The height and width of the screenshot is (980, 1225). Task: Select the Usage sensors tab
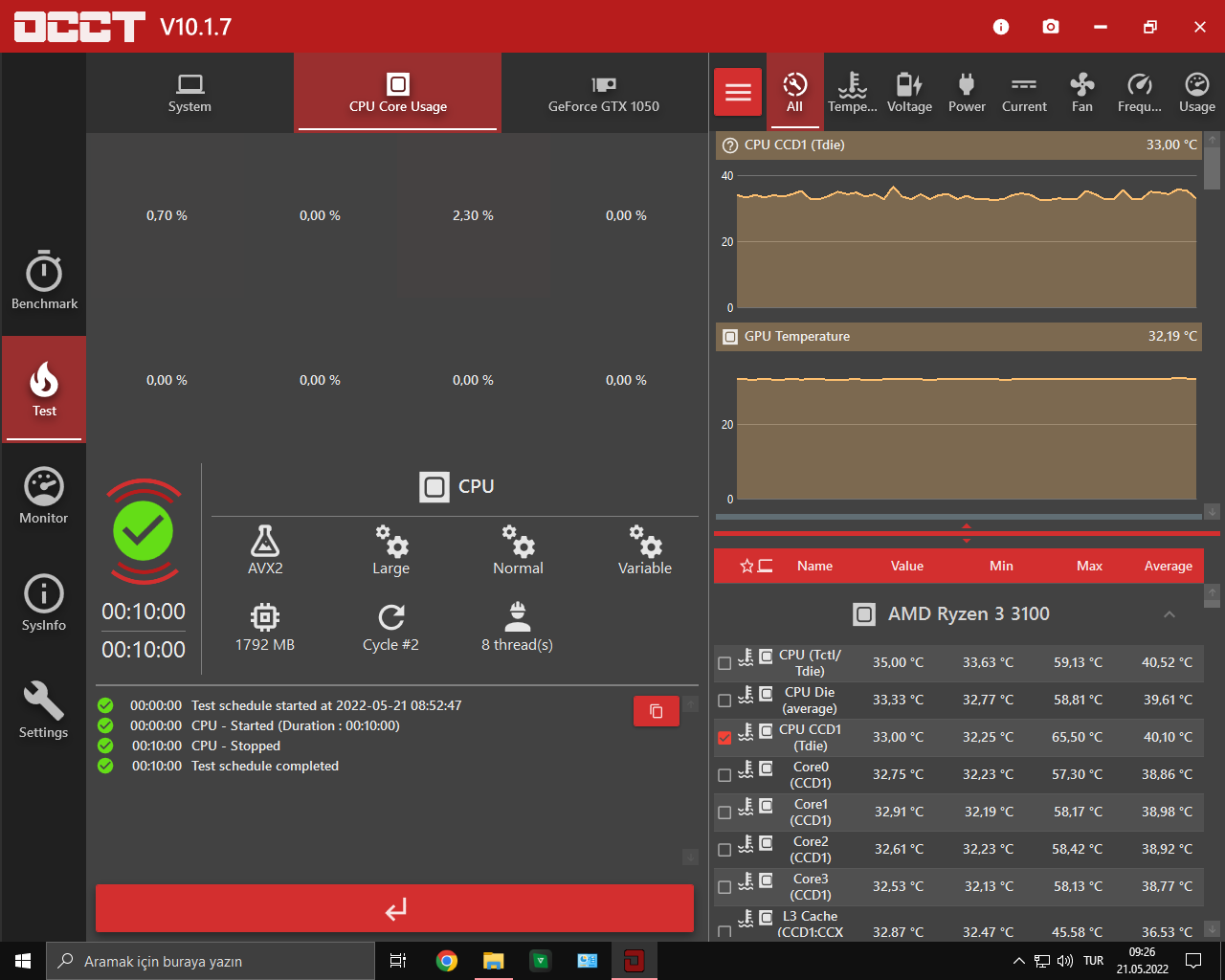coord(1197,93)
